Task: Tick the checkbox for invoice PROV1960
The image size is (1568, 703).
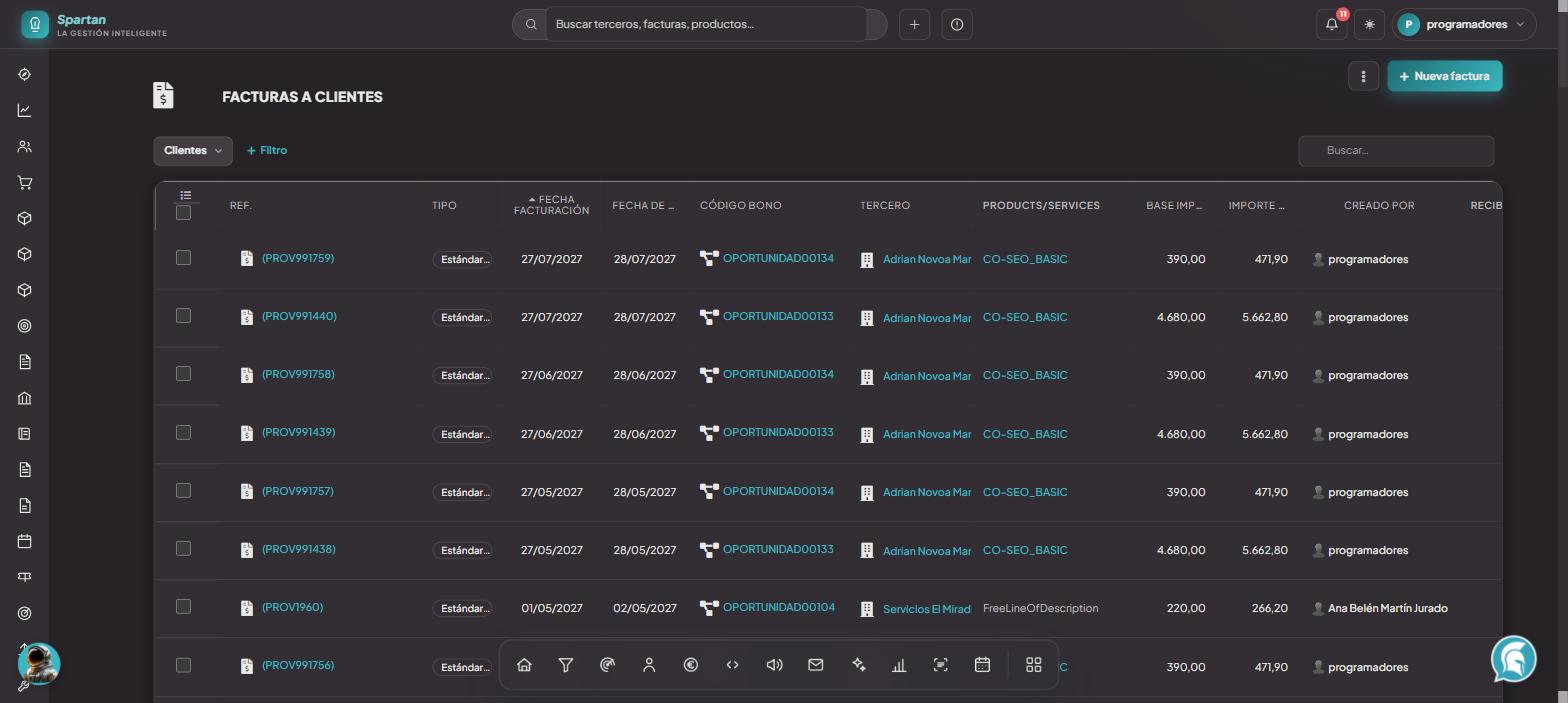Action: [x=183, y=606]
